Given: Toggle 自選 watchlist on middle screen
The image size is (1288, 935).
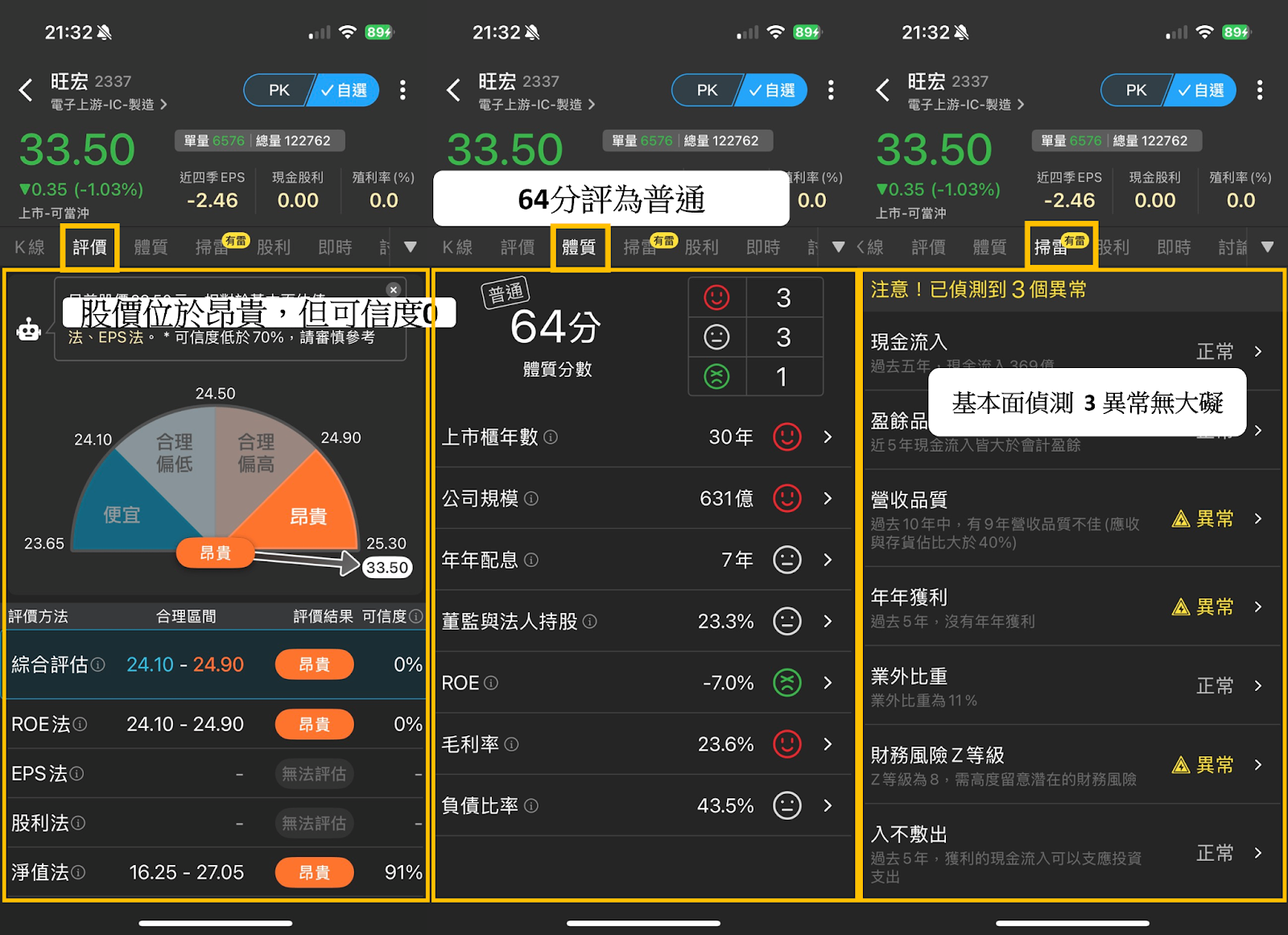Looking at the screenshot, I should (772, 90).
